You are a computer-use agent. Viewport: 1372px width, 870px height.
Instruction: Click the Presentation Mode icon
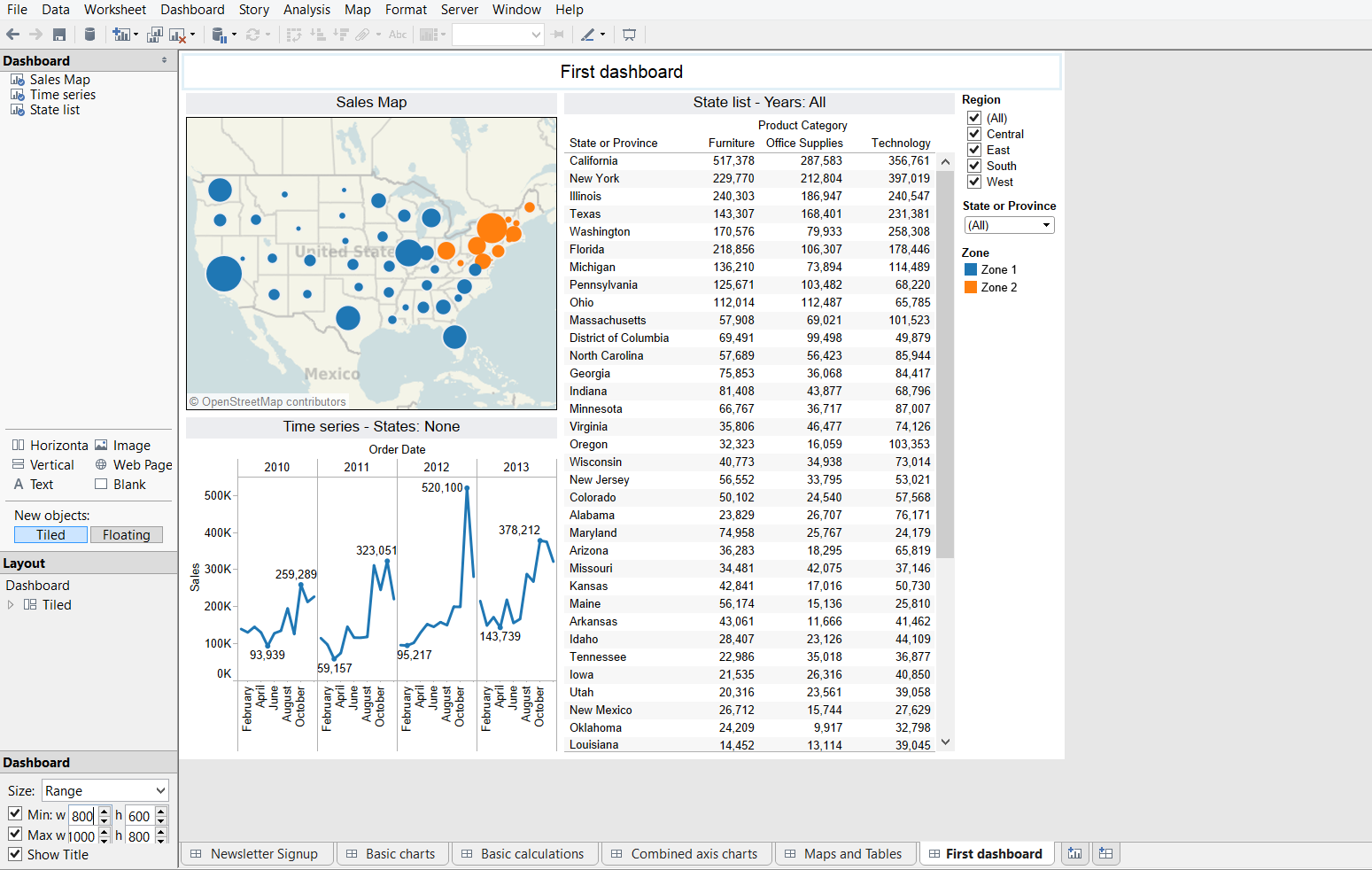pos(630,35)
